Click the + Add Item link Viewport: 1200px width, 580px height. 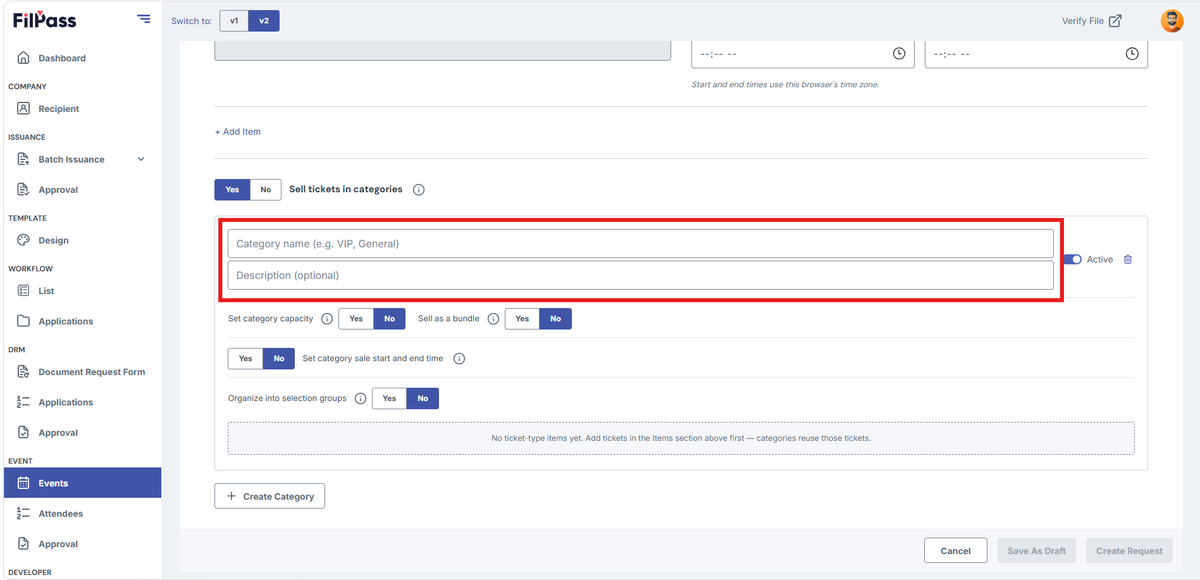click(x=238, y=132)
